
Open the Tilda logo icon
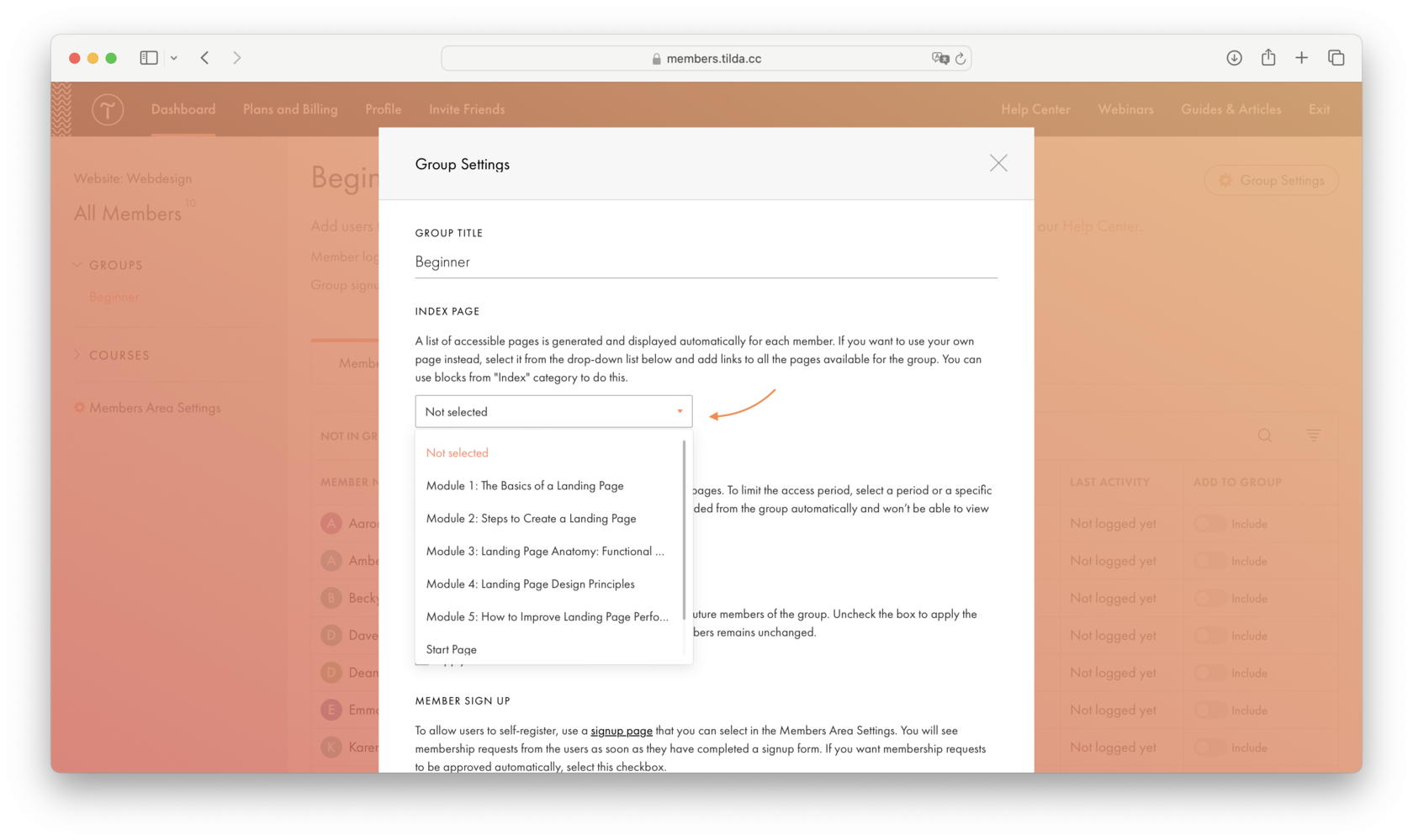(108, 109)
